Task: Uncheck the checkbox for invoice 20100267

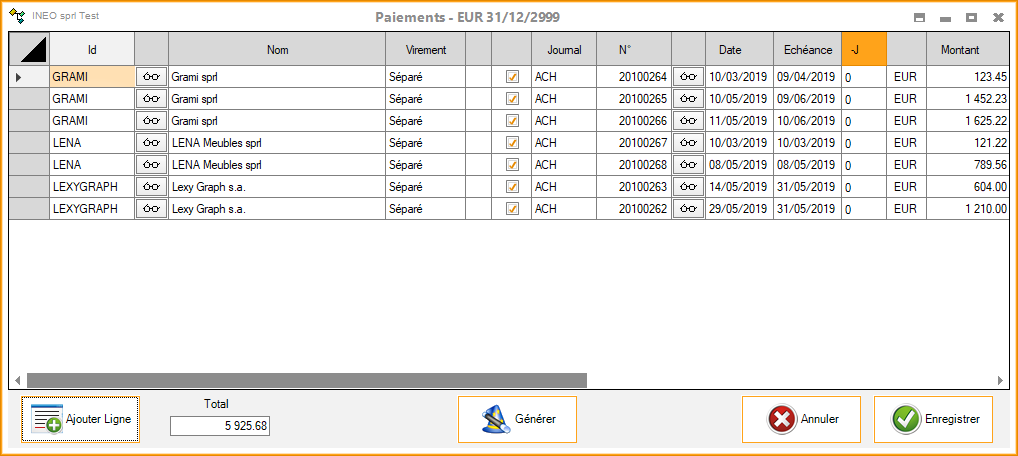Action: pyautogui.click(x=512, y=143)
